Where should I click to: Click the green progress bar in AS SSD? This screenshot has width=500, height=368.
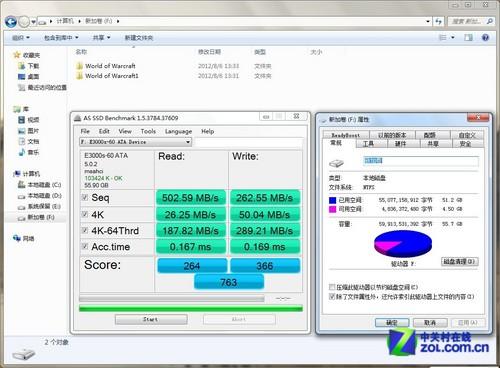coord(191,309)
